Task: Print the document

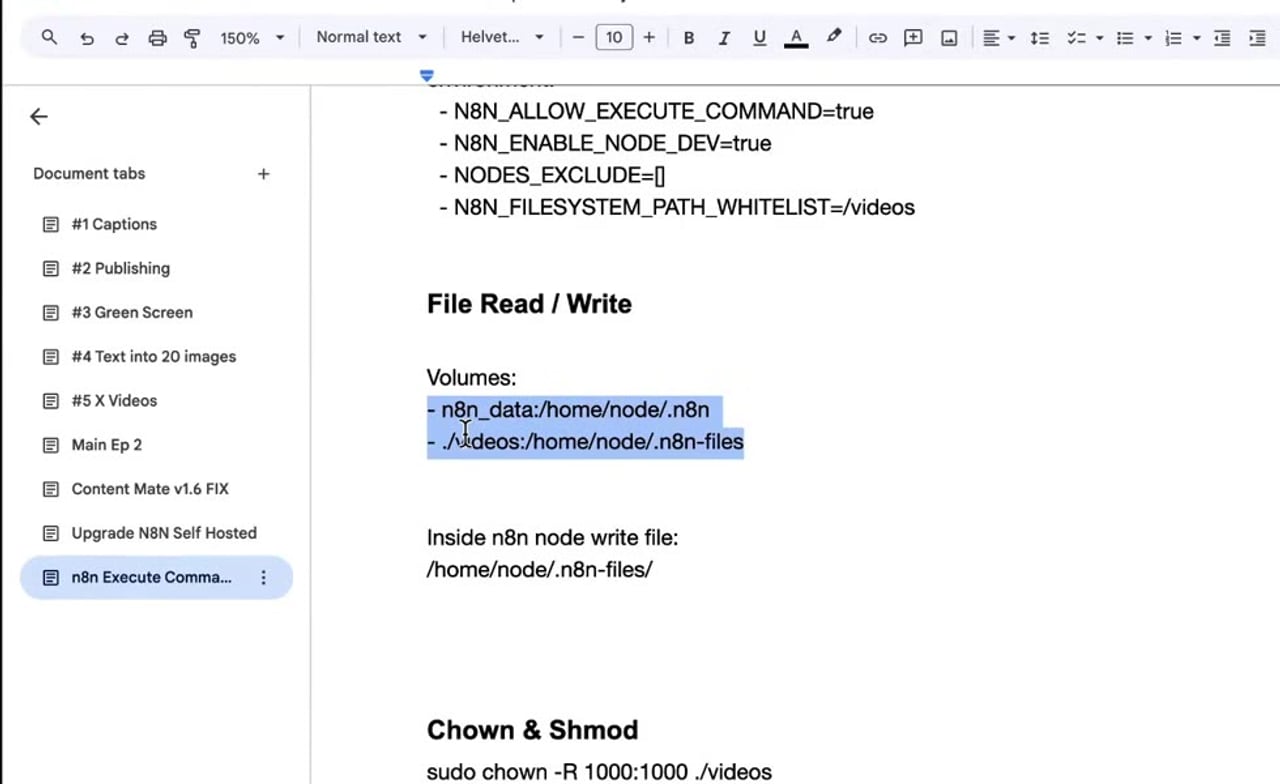Action: (157, 38)
